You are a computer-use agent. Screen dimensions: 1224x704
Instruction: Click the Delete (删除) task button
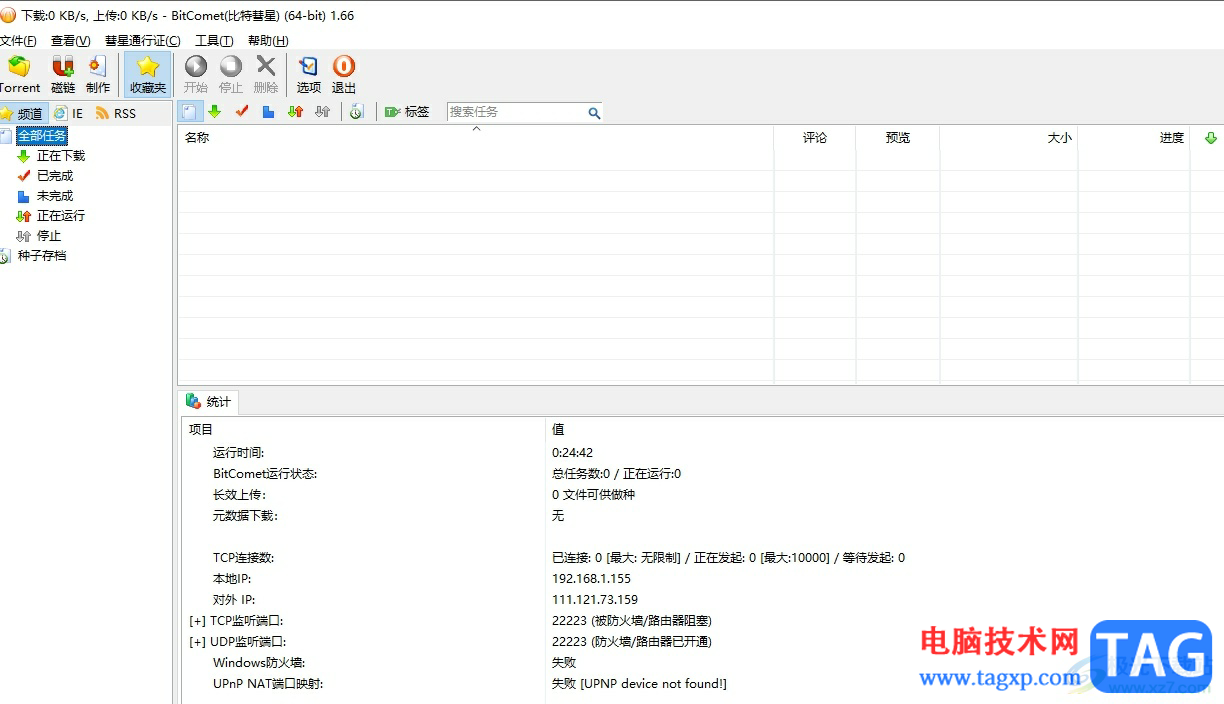(266, 75)
